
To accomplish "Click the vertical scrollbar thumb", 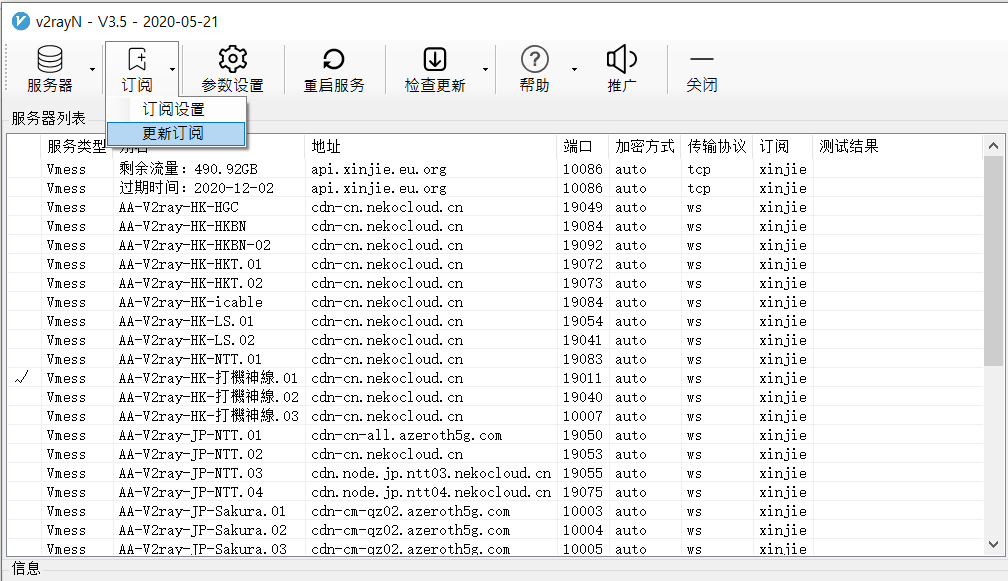I will 993,262.
